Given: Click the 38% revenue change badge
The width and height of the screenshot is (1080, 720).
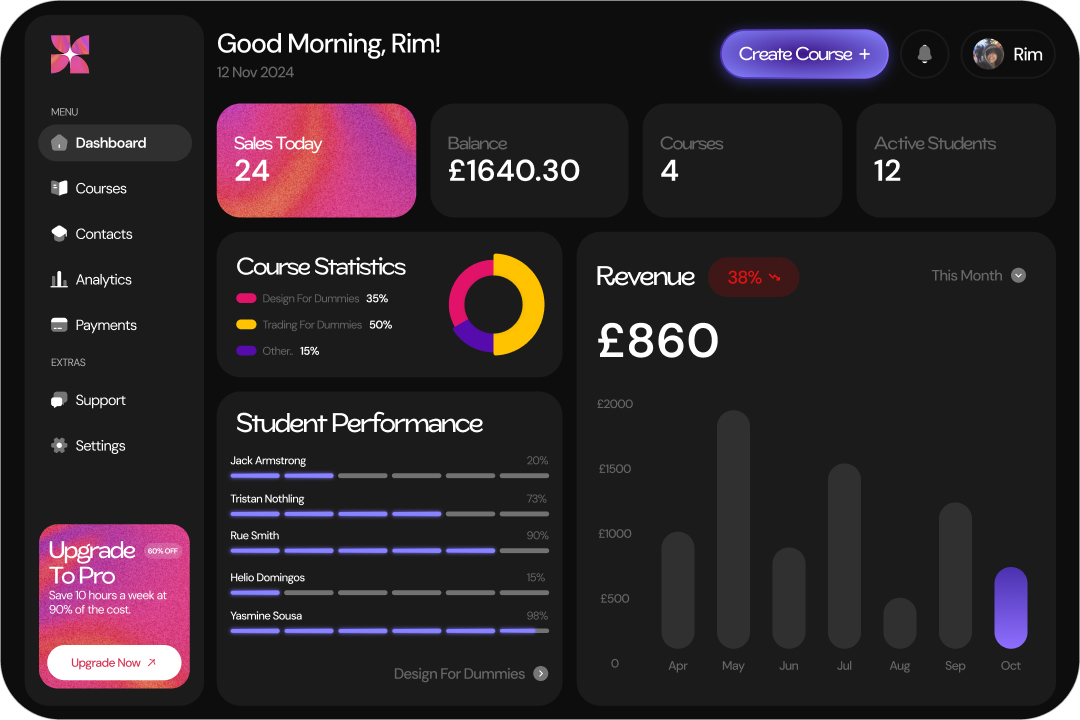Looking at the screenshot, I should click(x=753, y=277).
